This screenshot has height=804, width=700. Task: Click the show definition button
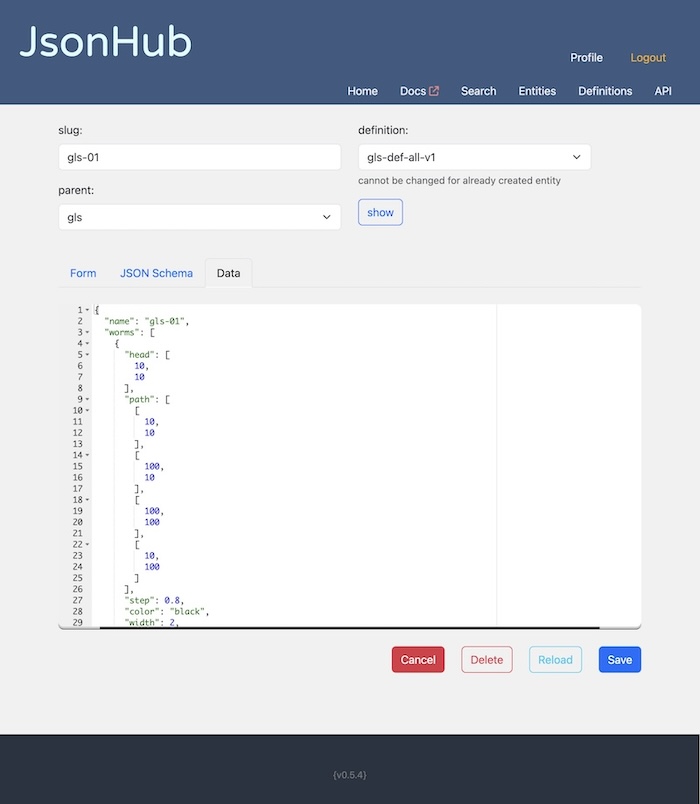click(380, 212)
